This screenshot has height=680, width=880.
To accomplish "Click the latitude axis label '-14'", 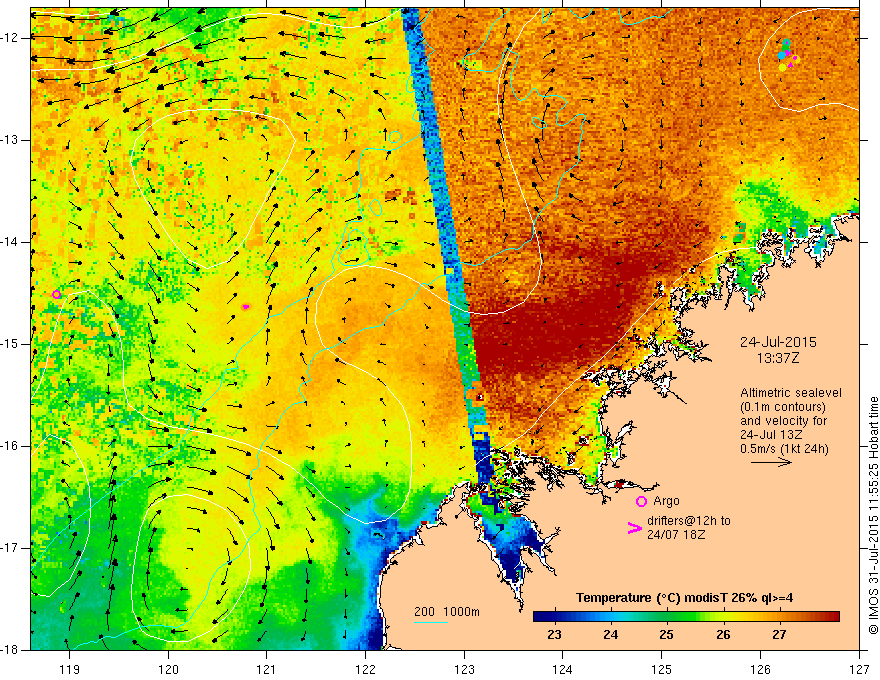I will pyautogui.click(x=11, y=242).
